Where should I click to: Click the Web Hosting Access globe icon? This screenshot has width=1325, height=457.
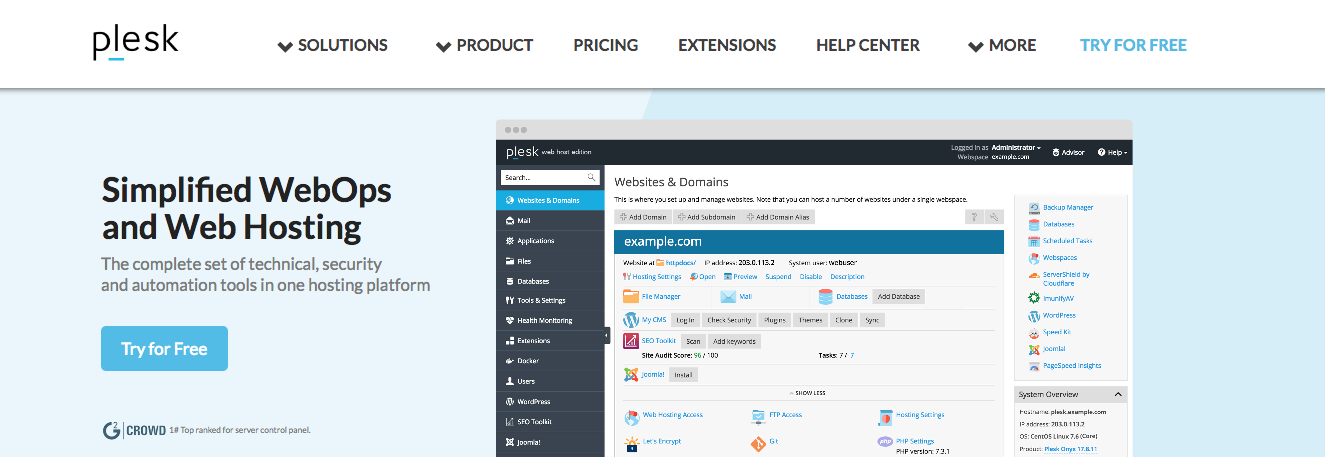pyautogui.click(x=631, y=417)
